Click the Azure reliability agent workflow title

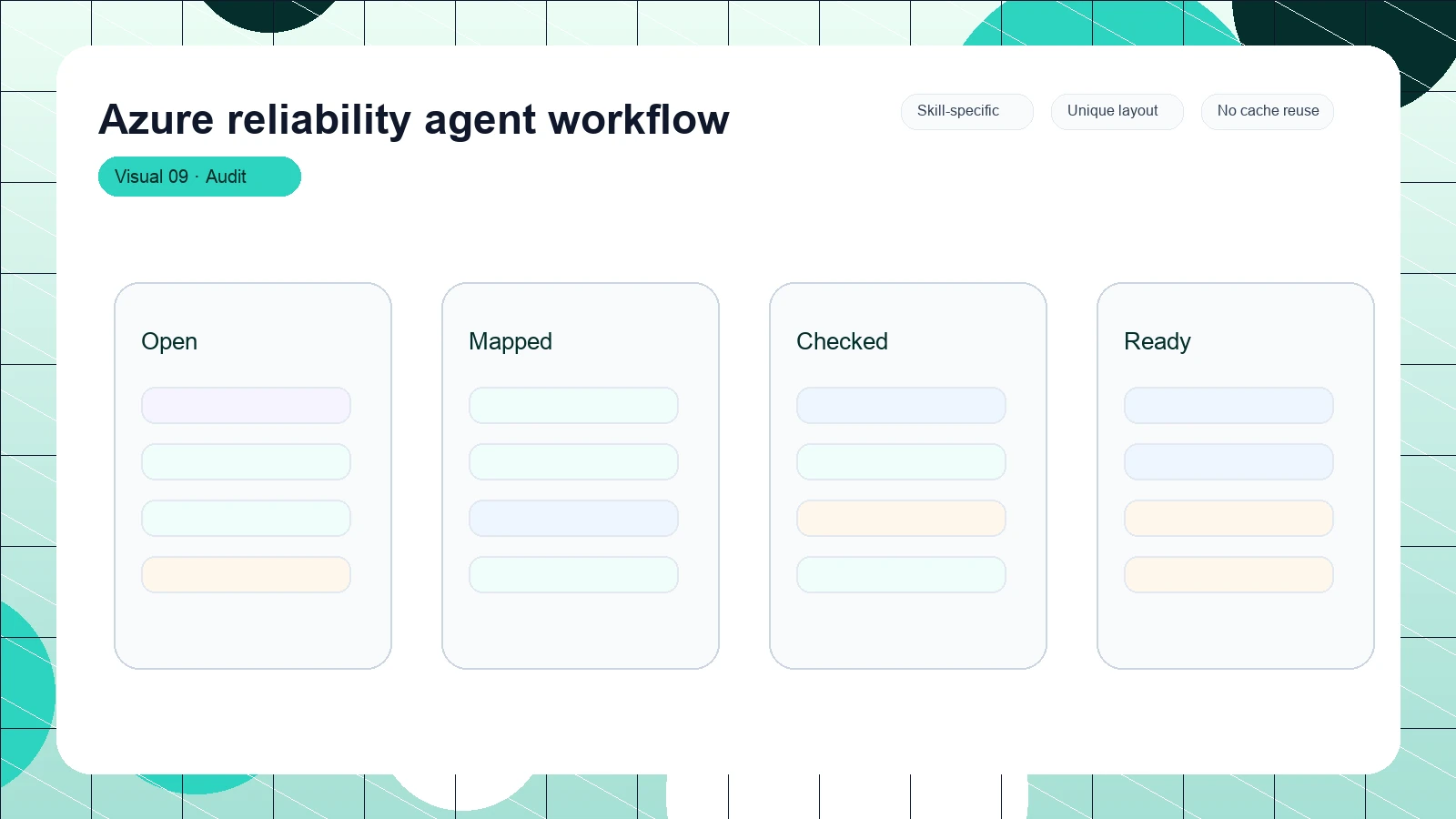pyautogui.click(x=414, y=119)
